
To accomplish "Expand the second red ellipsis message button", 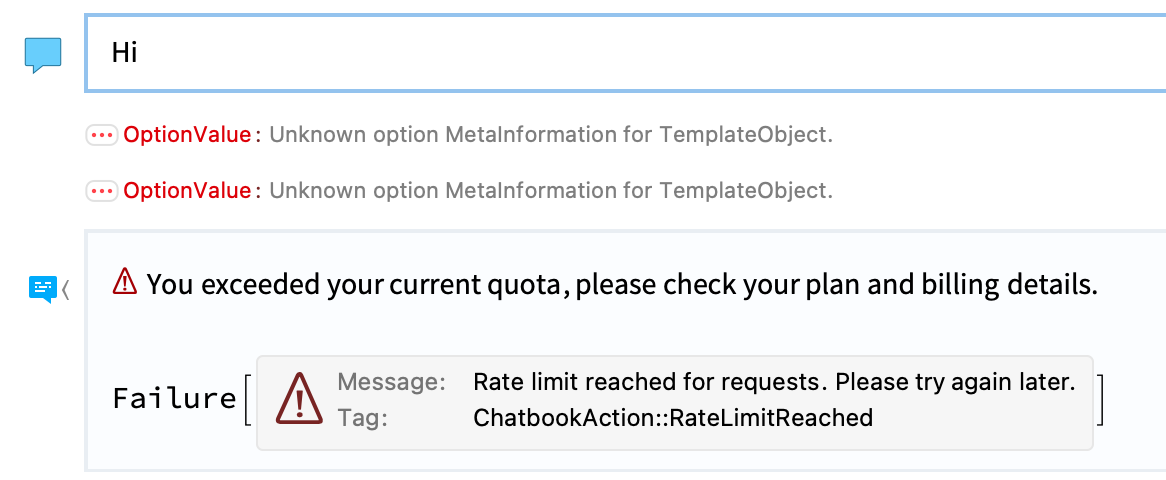I will tap(101, 191).
